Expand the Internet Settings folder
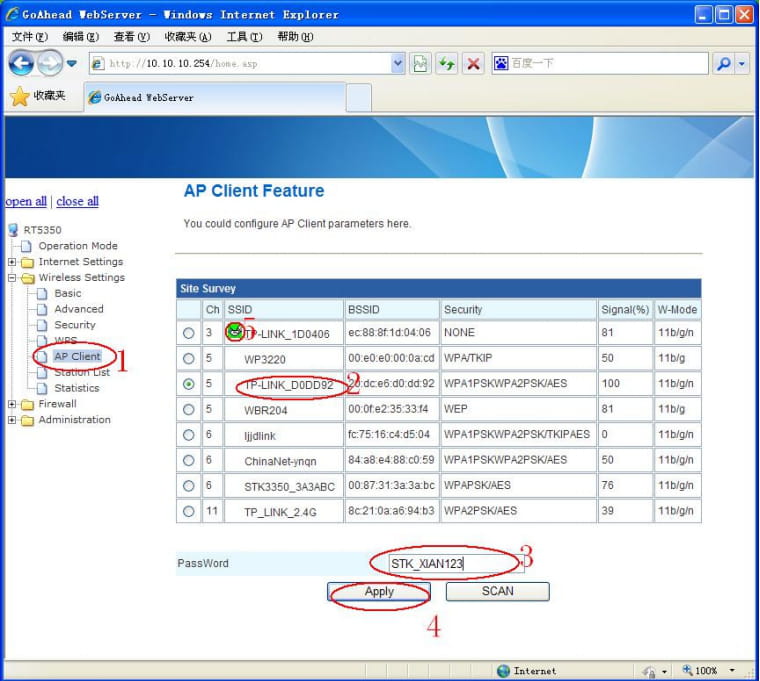The image size is (760, 681). point(12,262)
